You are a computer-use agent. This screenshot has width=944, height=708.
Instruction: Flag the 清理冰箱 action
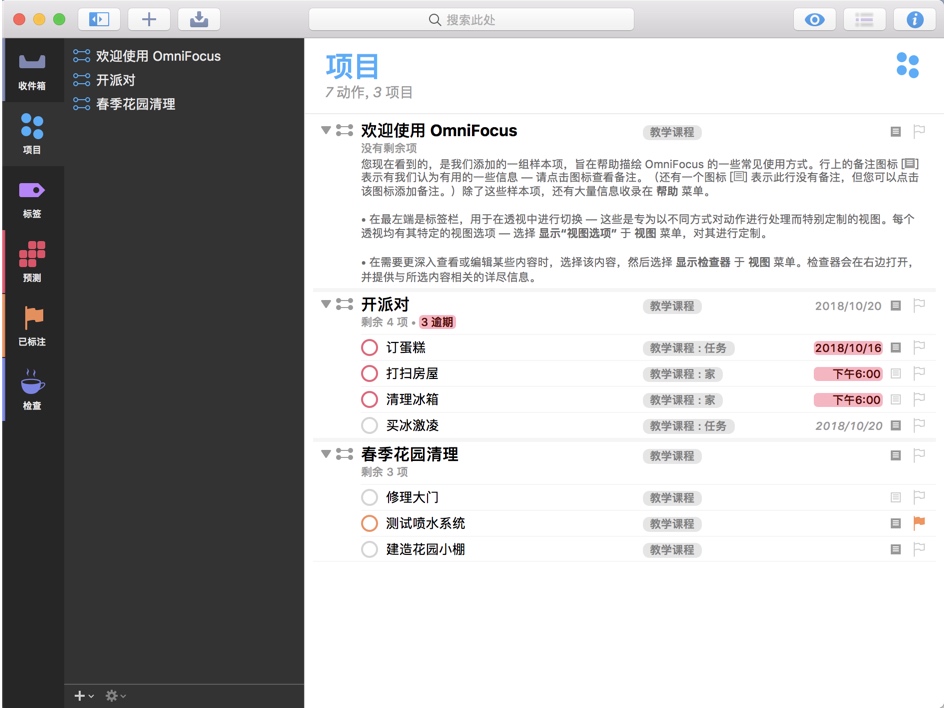point(919,399)
